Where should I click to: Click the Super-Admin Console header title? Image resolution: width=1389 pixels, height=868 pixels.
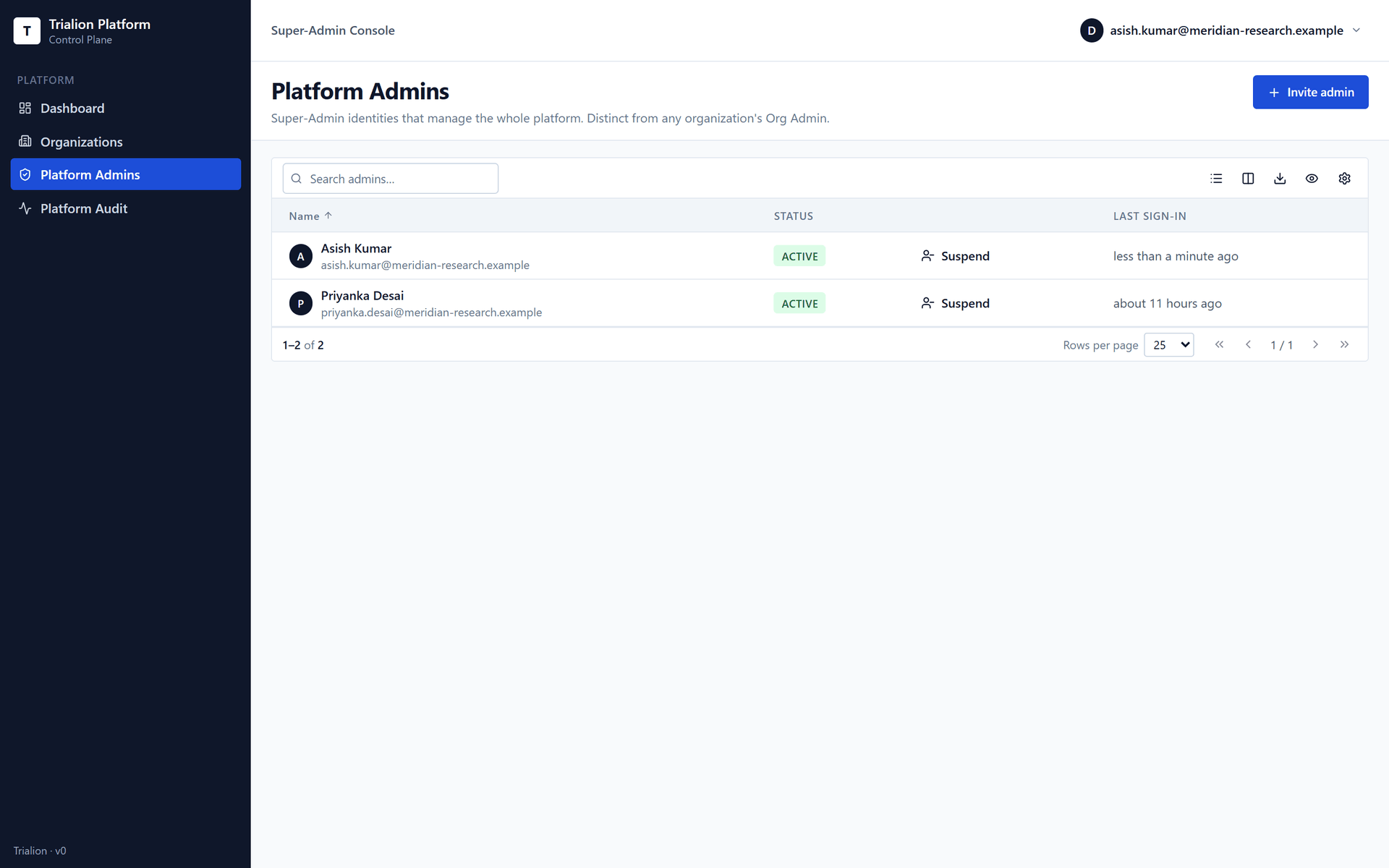[x=333, y=30]
